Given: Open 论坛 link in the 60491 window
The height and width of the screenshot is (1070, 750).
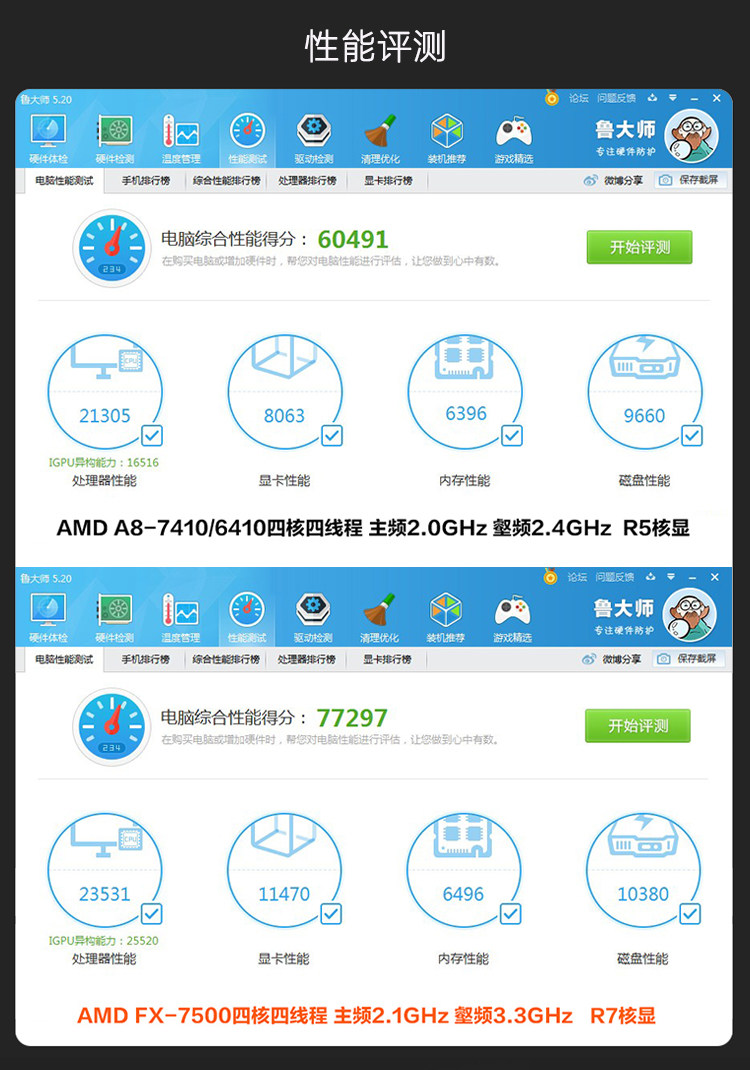Looking at the screenshot, I should pyautogui.click(x=578, y=98).
